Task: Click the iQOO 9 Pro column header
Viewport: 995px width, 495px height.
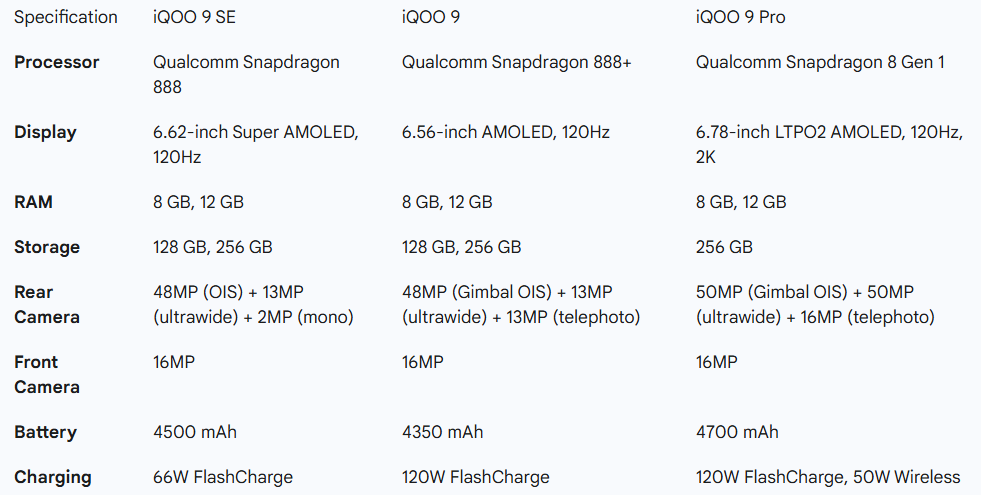Action: pos(742,17)
